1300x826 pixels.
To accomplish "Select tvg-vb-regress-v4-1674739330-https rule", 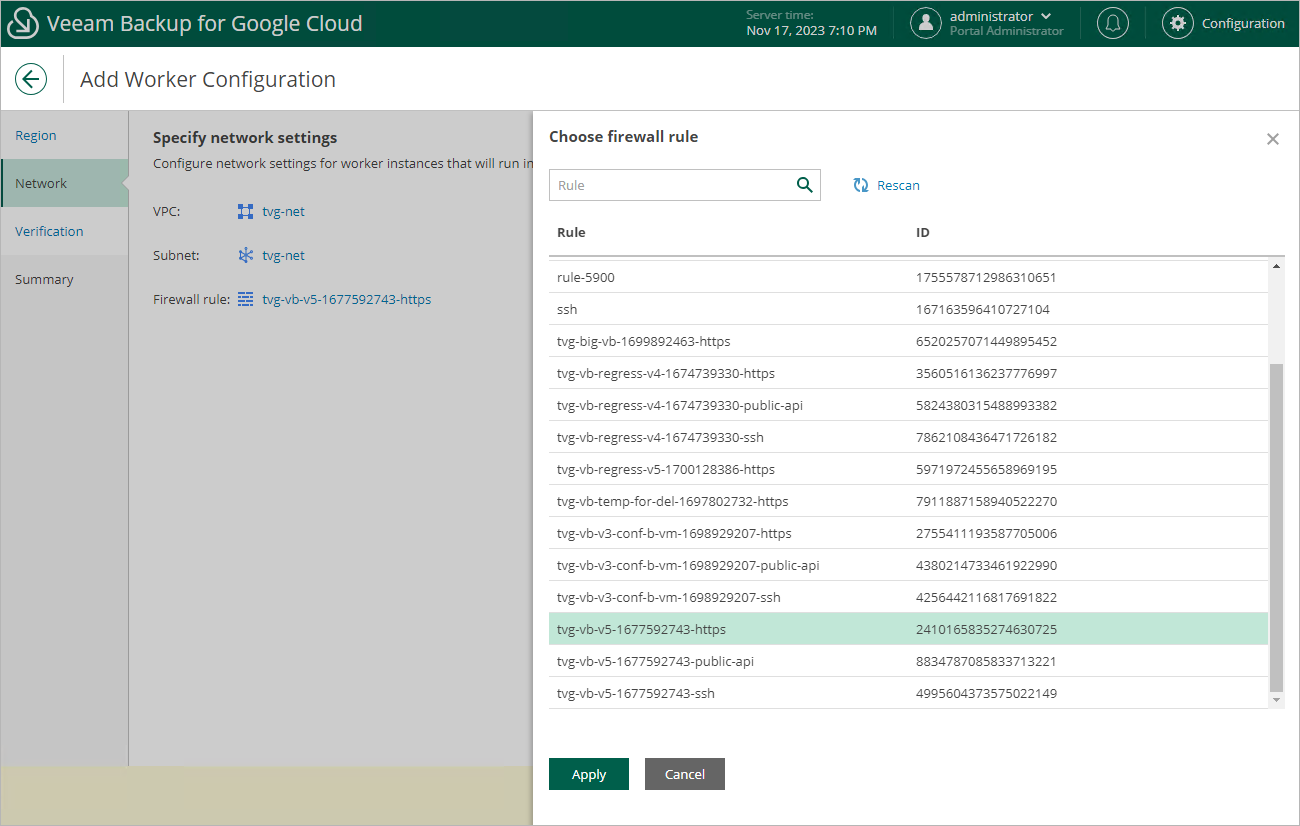I will (x=908, y=373).
